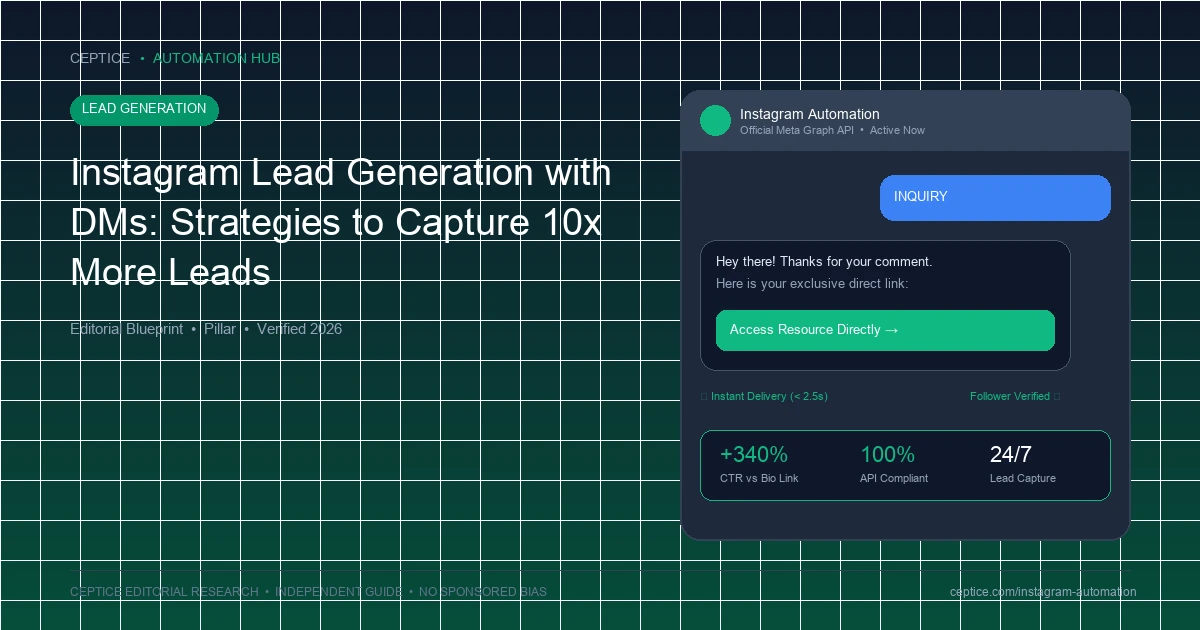The width and height of the screenshot is (1200, 630).
Task: Click 'CEPTICE EDITORIAL RESEARCH' footer text
Action: pos(164,592)
